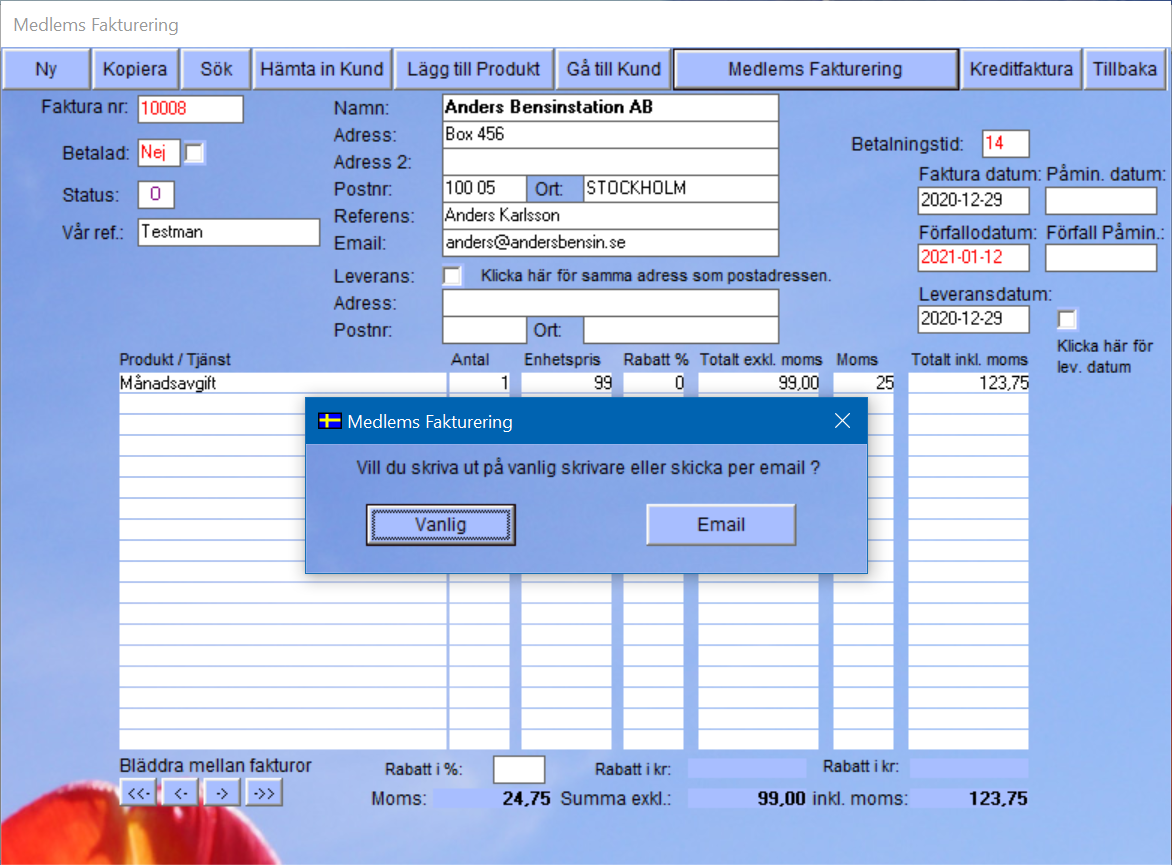Image resolution: width=1172 pixels, height=865 pixels.
Task: Click Kopiera in the toolbar
Action: (136, 69)
